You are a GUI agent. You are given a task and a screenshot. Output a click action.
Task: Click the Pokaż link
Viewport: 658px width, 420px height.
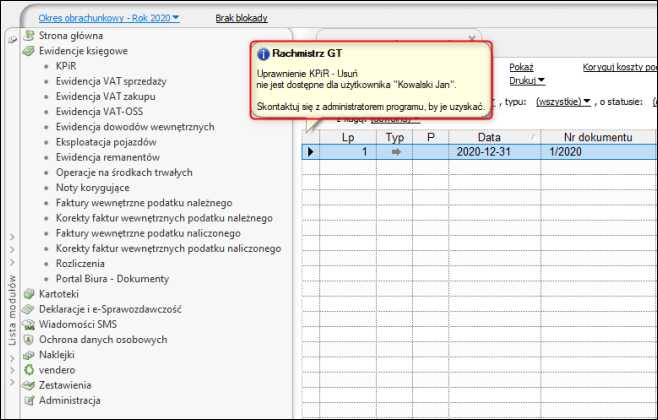tap(521, 67)
